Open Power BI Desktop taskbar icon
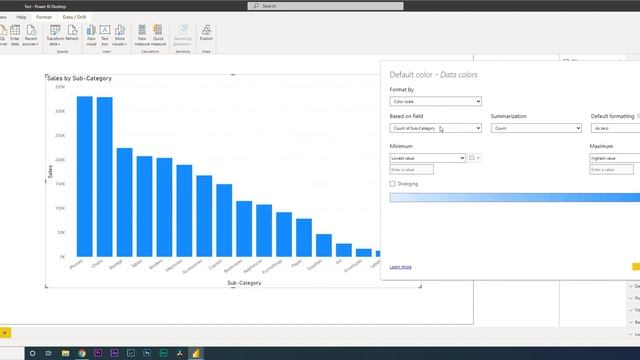Image resolution: width=640 pixels, height=360 pixels. click(196, 353)
